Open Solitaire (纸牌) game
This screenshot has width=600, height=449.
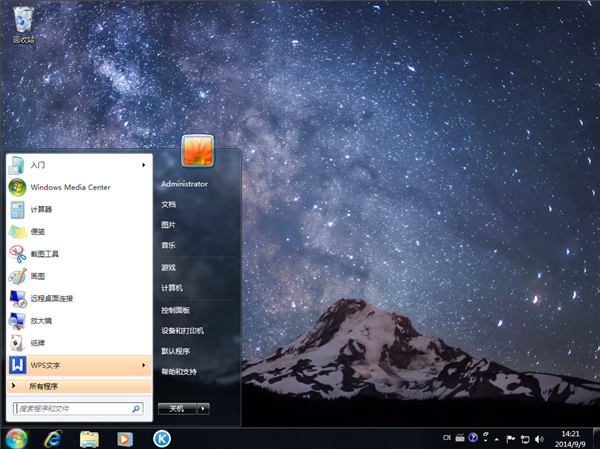37,342
